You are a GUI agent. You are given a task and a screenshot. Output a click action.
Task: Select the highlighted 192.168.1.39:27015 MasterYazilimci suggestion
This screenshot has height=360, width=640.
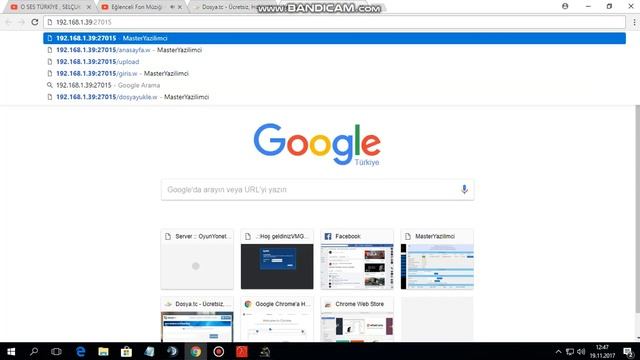[x=334, y=38]
